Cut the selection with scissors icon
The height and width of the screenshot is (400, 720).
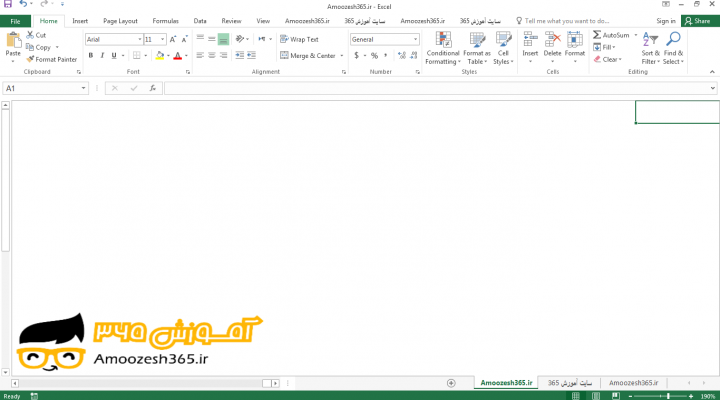[30, 35]
